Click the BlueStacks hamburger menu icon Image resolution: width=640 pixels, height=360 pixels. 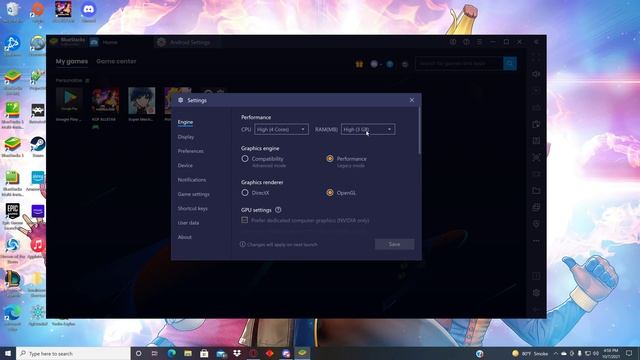coord(479,42)
